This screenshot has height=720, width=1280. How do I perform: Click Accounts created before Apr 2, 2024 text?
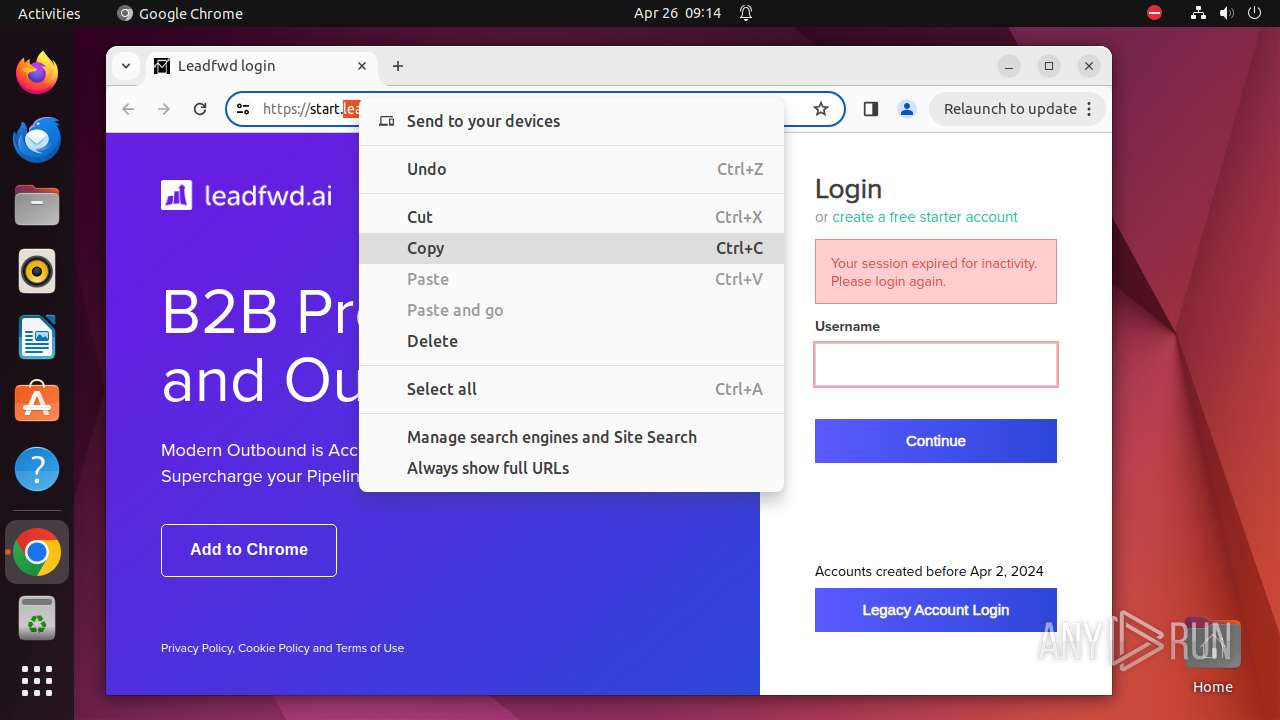(929, 572)
